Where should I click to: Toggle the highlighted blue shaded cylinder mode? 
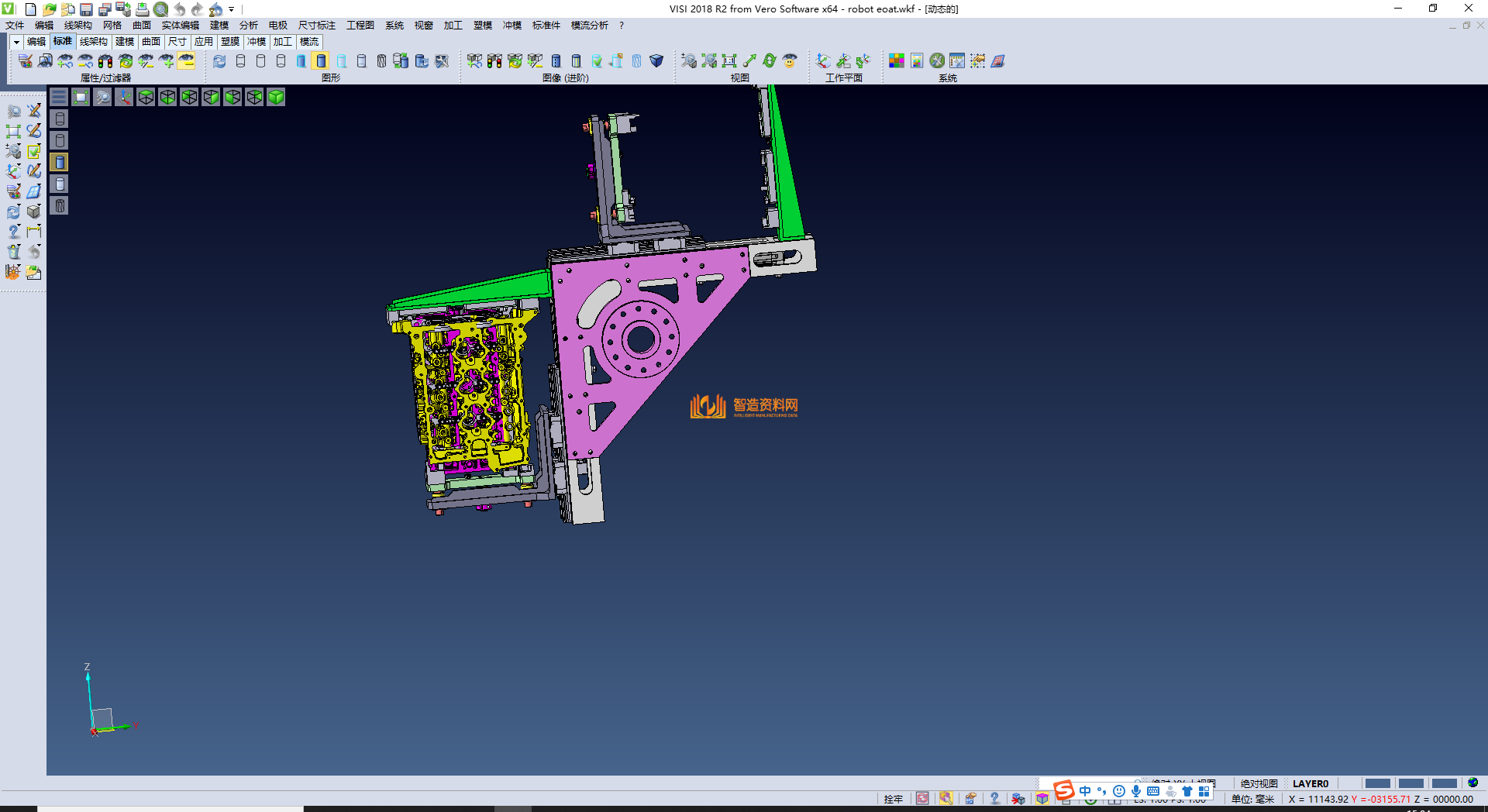[x=321, y=60]
